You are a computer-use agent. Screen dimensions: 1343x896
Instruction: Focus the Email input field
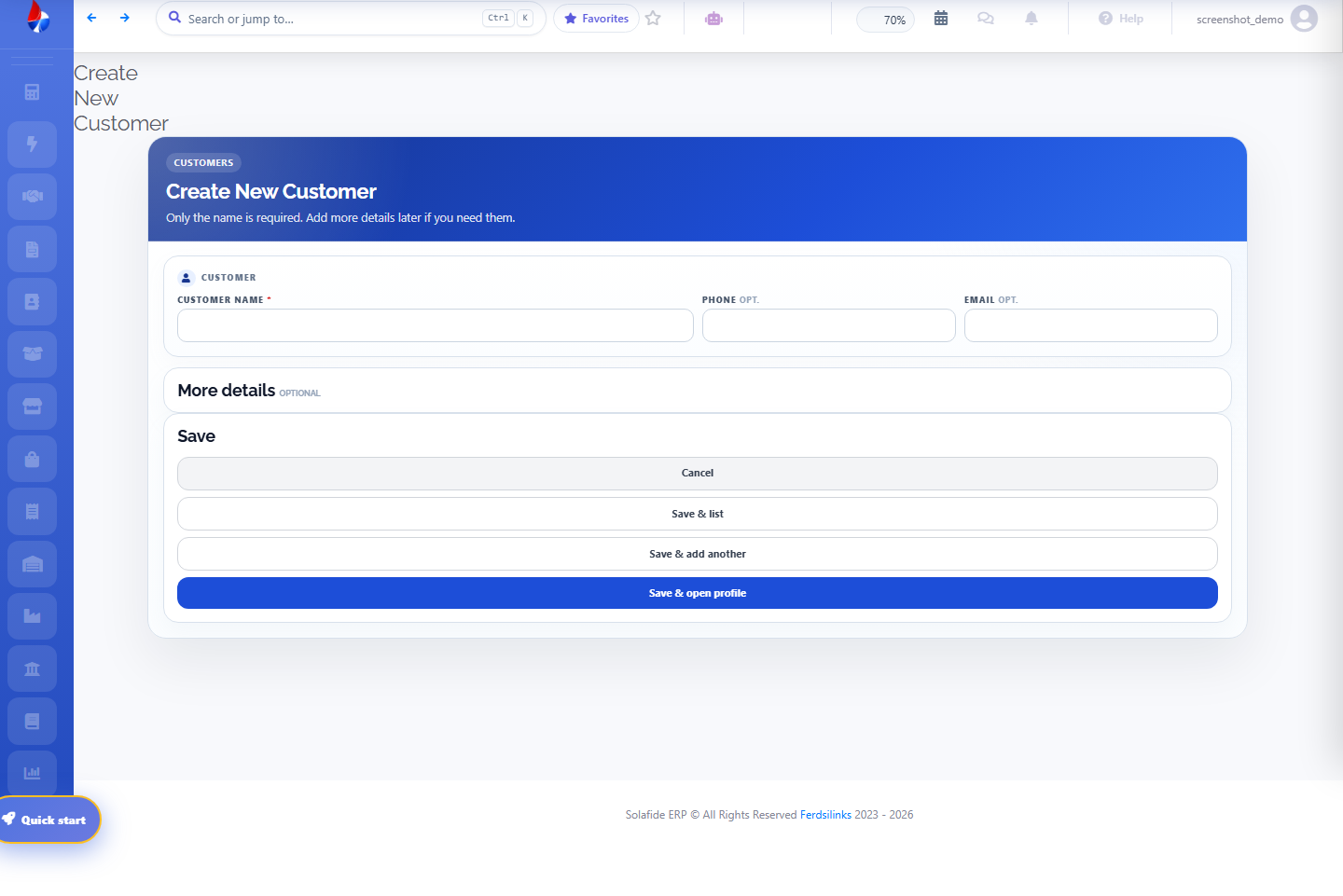pyautogui.click(x=1091, y=325)
